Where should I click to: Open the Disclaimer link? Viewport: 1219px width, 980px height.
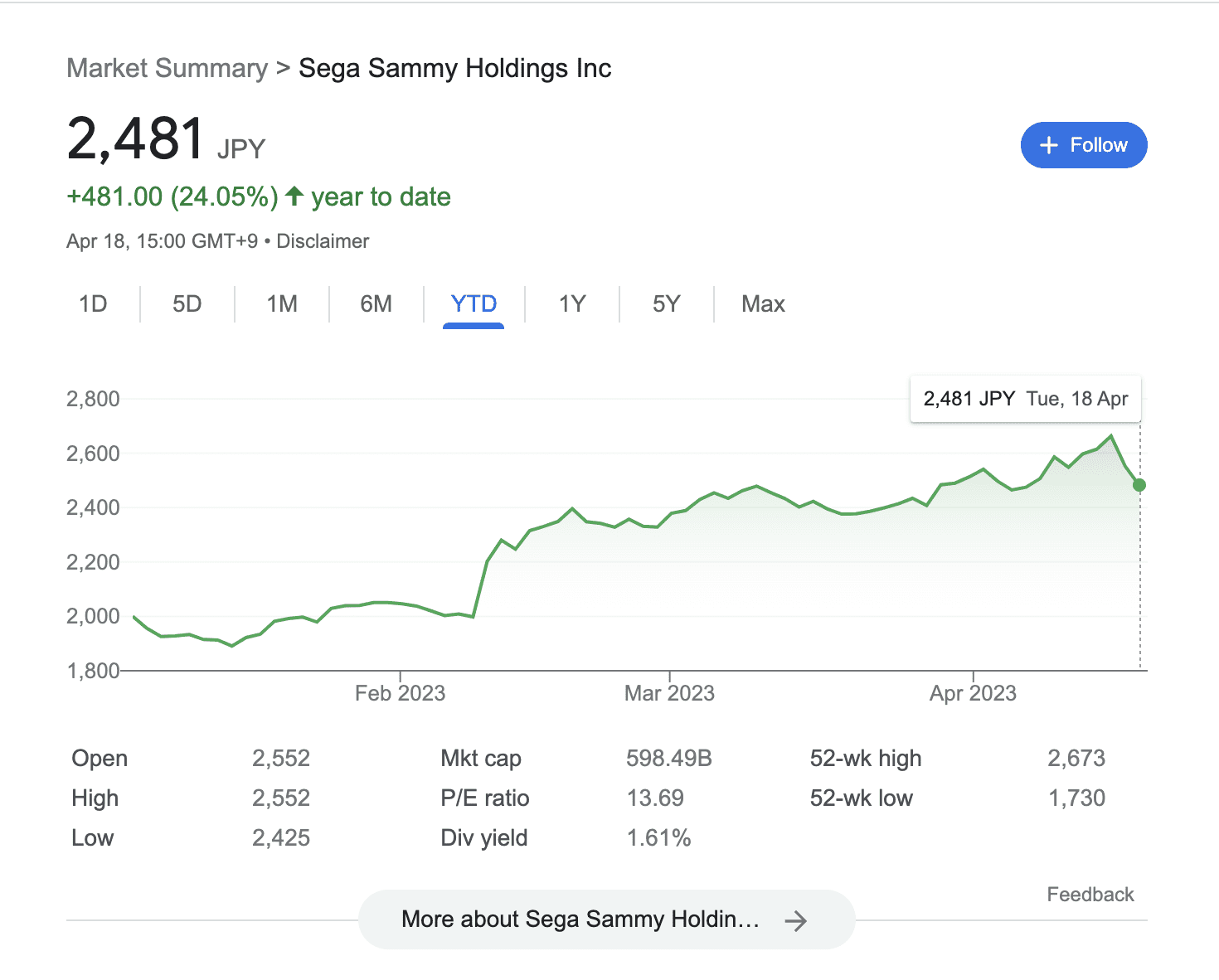(x=323, y=241)
